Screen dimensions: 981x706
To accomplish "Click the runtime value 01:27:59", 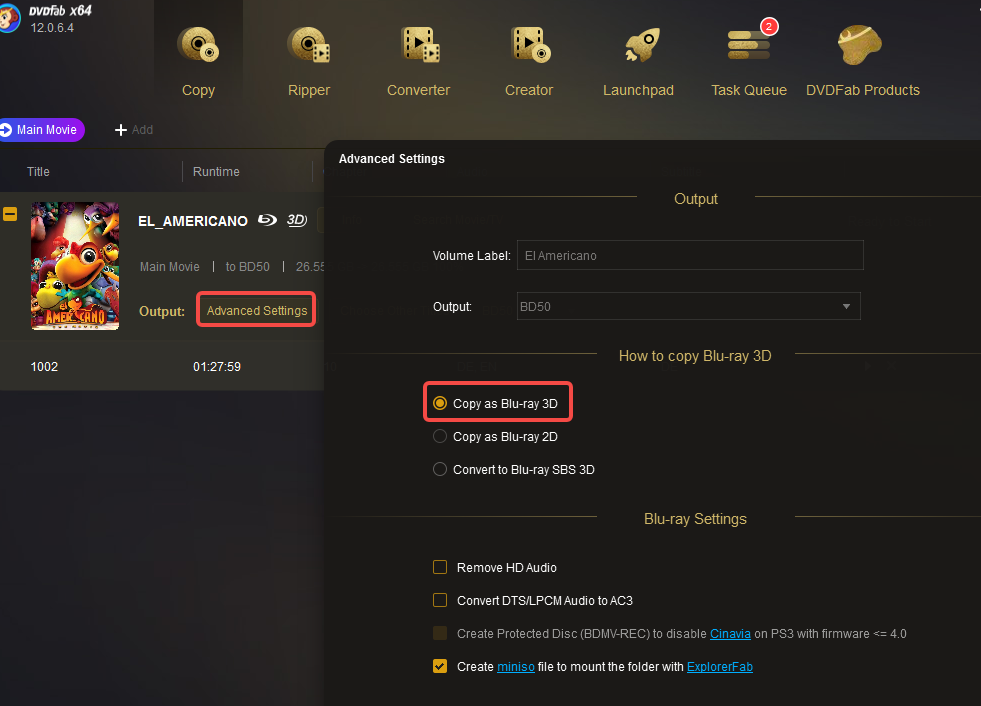I will coord(216,367).
